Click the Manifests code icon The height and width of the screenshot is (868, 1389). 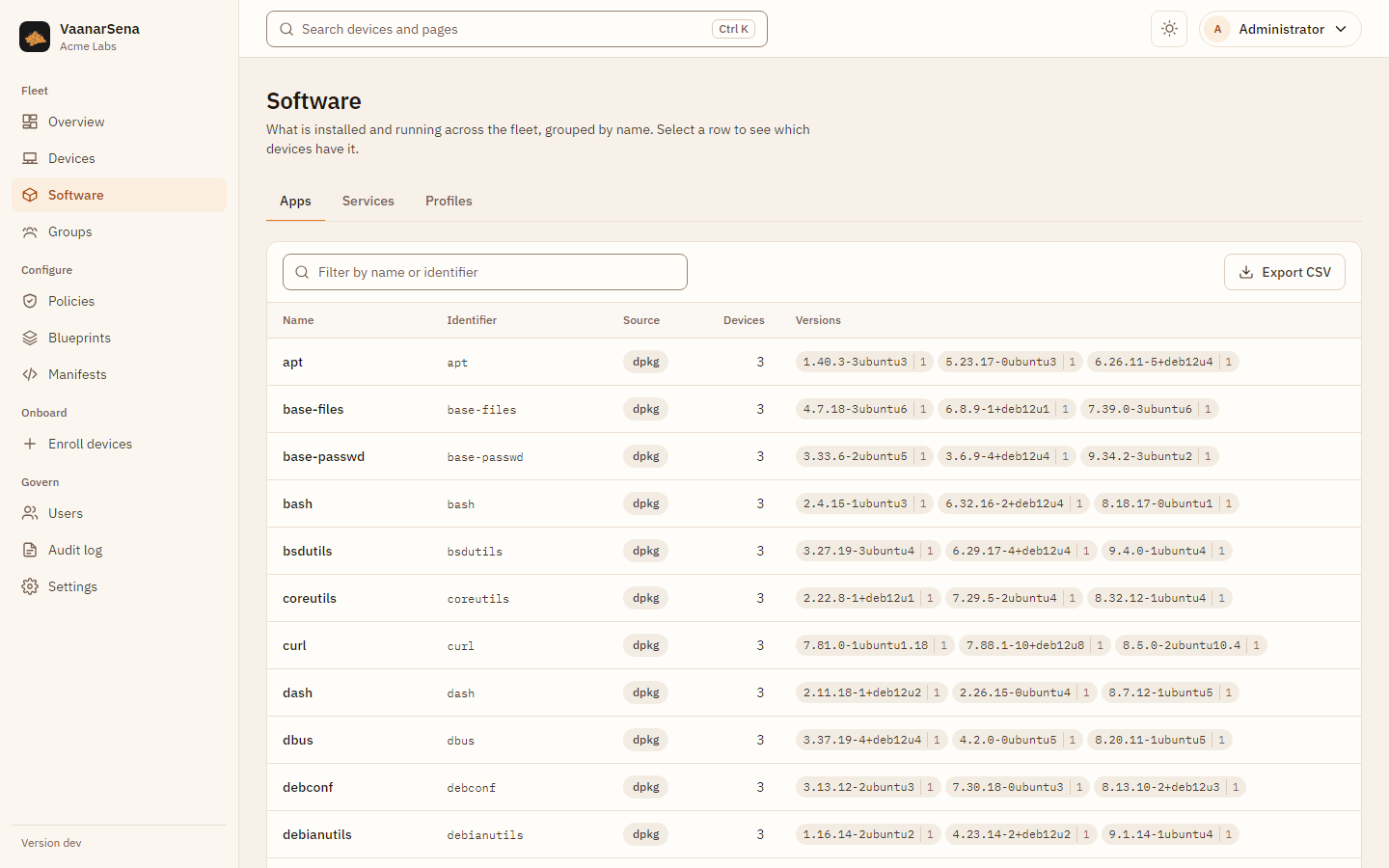click(30, 374)
